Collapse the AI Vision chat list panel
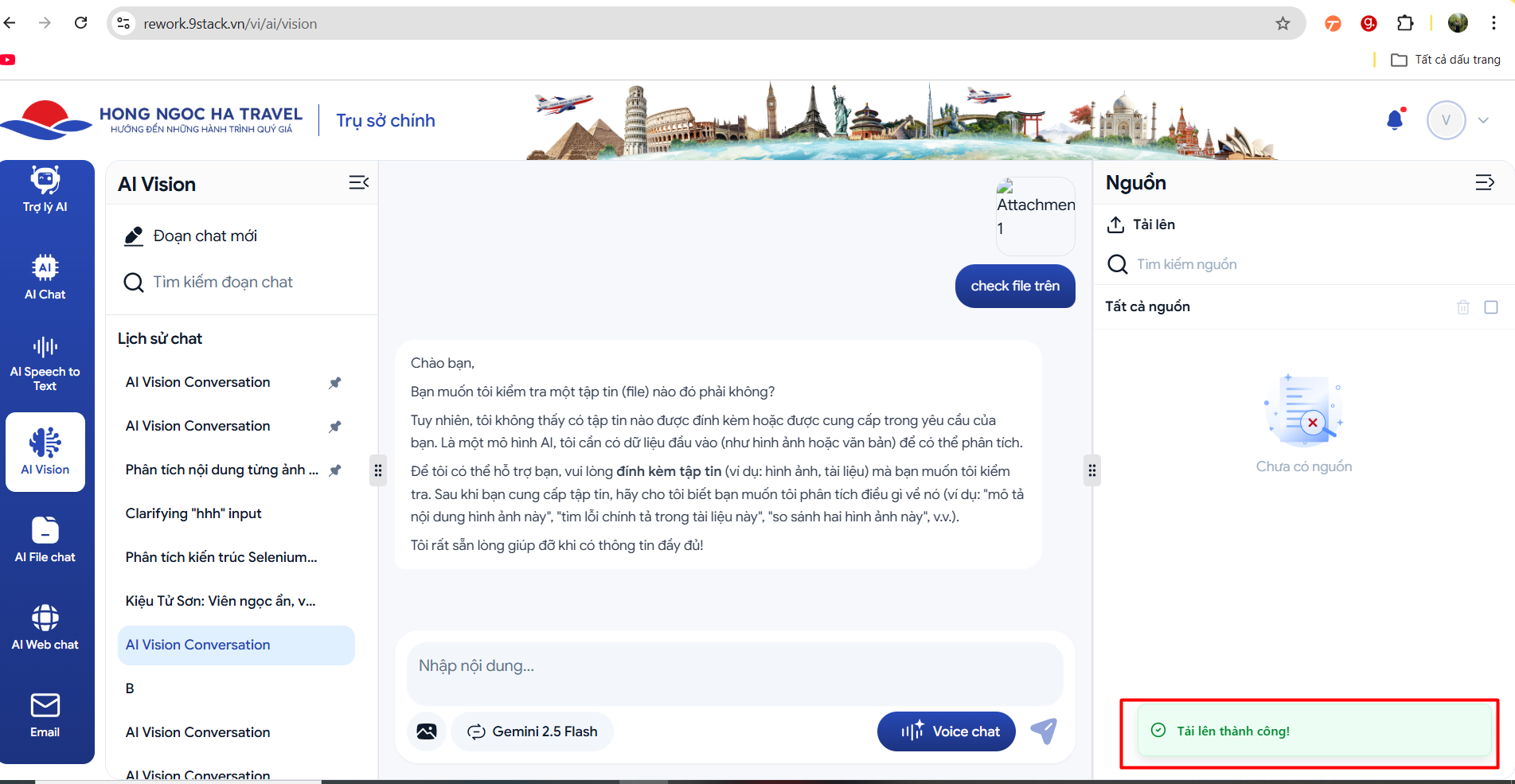 click(x=359, y=183)
